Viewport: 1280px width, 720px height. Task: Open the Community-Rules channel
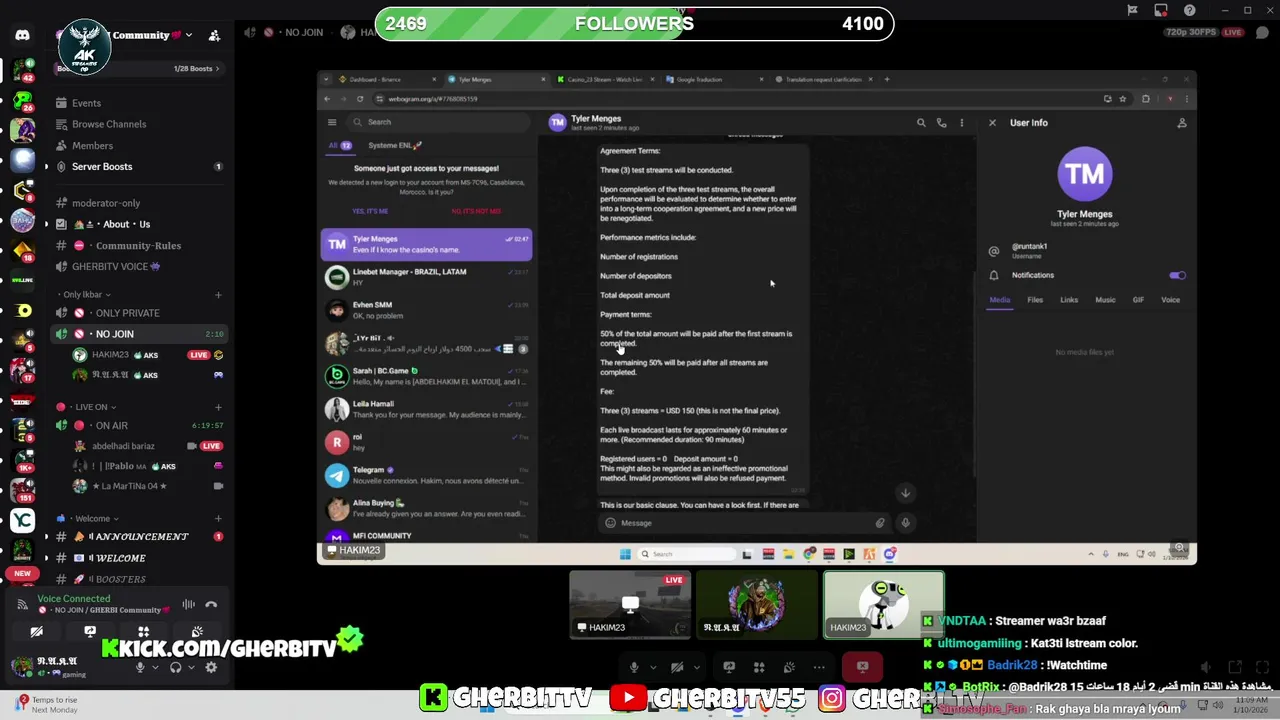point(140,246)
